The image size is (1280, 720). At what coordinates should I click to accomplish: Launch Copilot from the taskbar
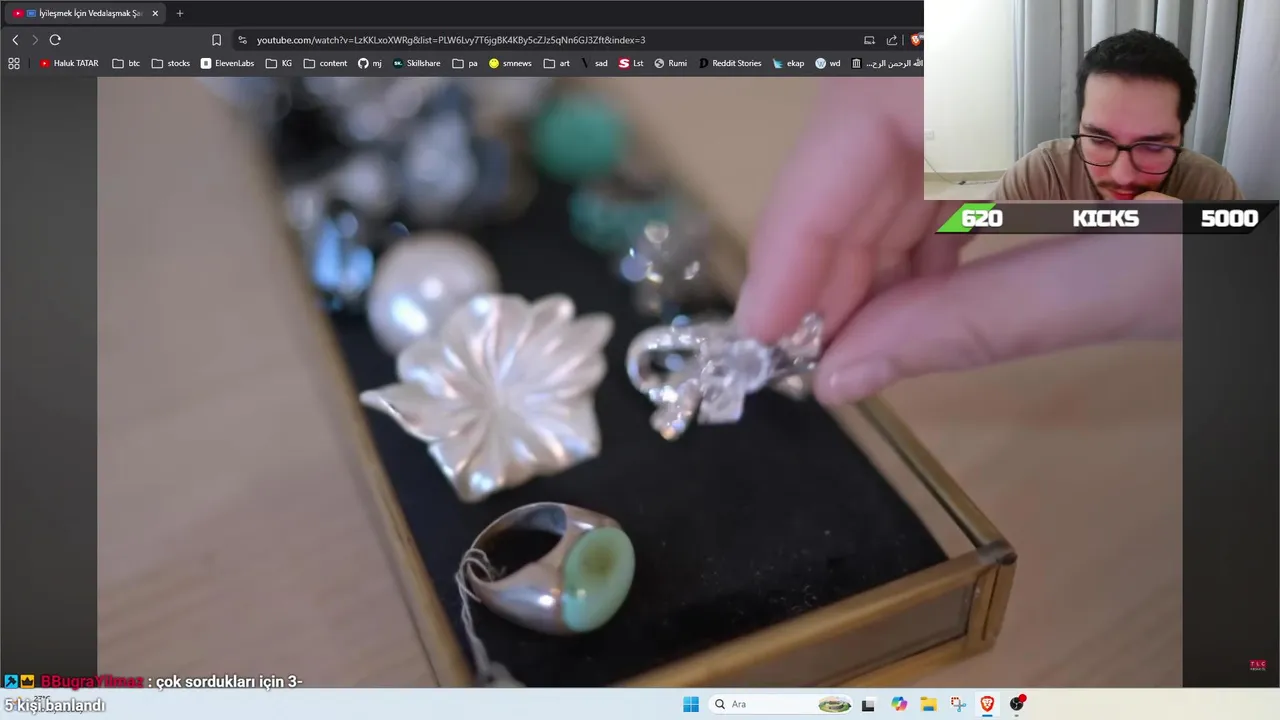899,704
